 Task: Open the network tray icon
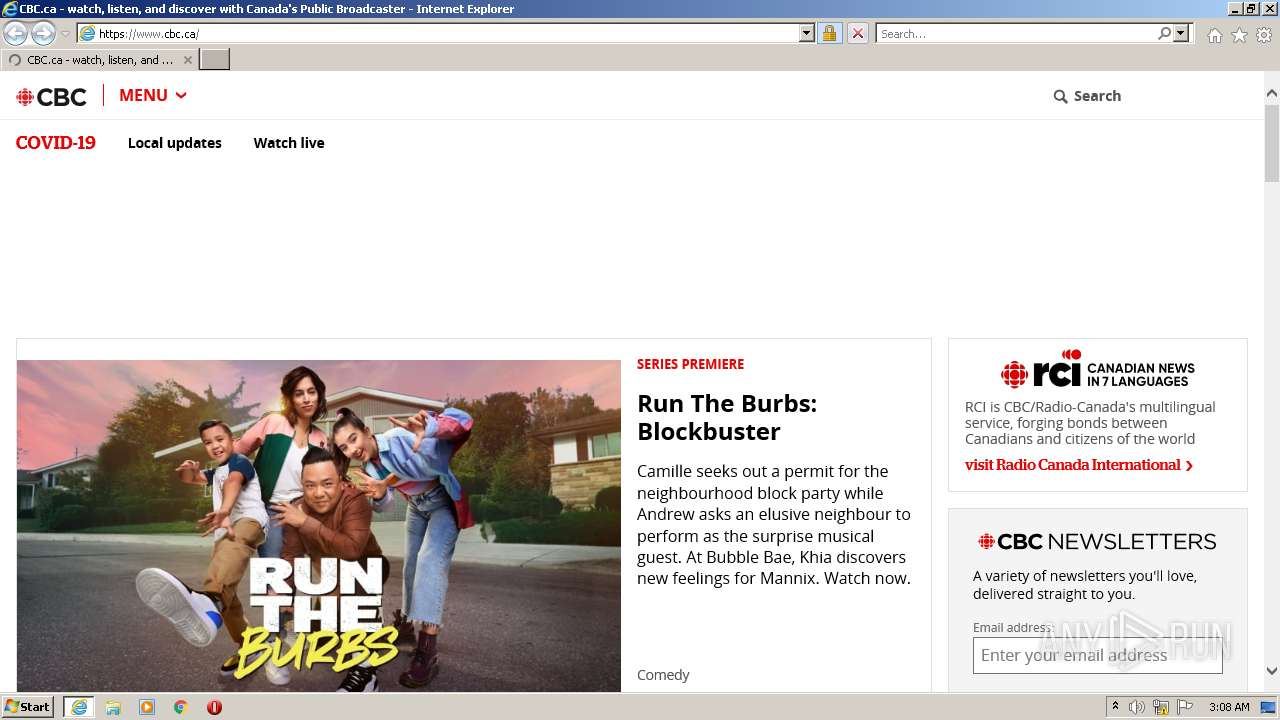pyautogui.click(x=1161, y=707)
